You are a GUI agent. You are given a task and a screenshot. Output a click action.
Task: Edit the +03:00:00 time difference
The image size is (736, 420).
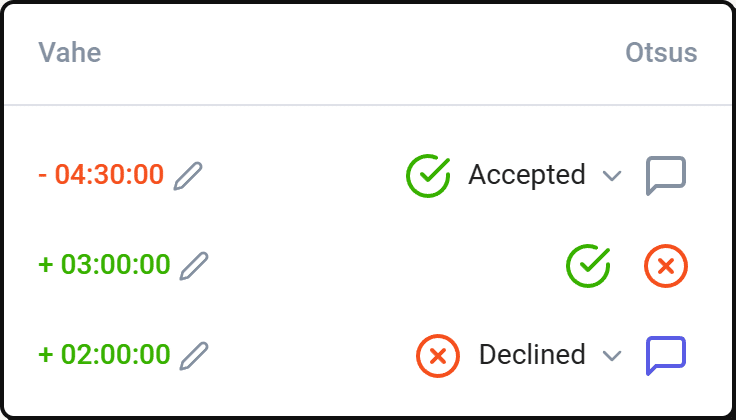pyautogui.click(x=194, y=266)
